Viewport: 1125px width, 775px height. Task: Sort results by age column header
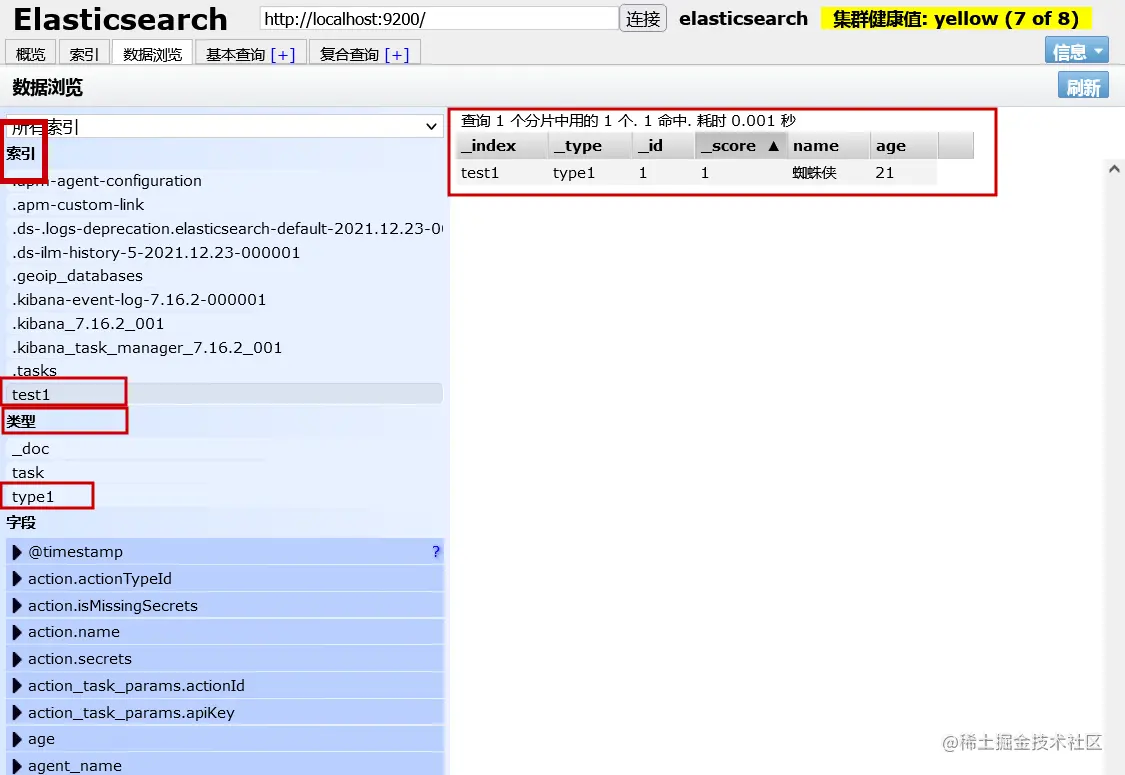(904, 146)
